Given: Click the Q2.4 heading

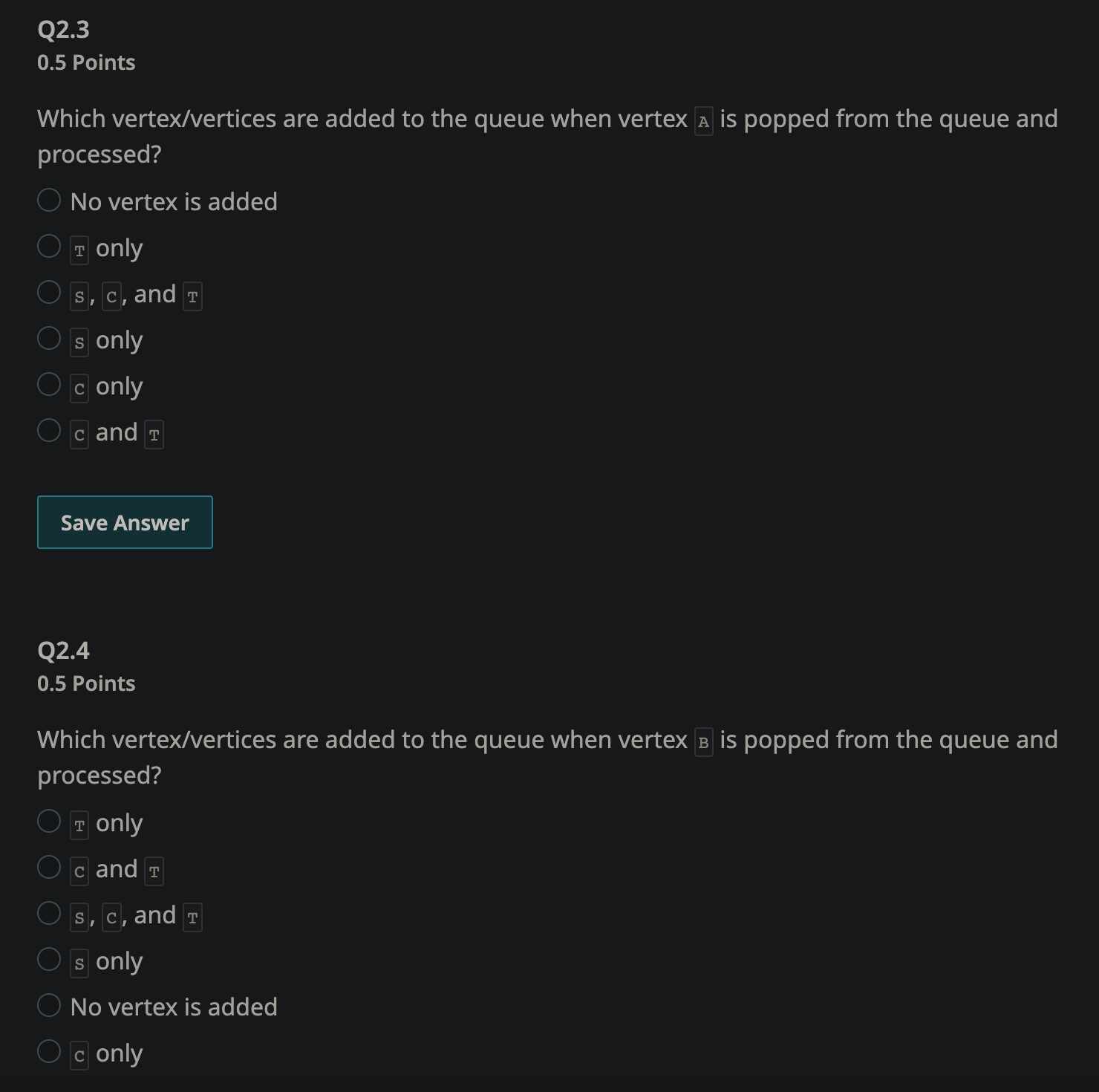Looking at the screenshot, I should 62,650.
